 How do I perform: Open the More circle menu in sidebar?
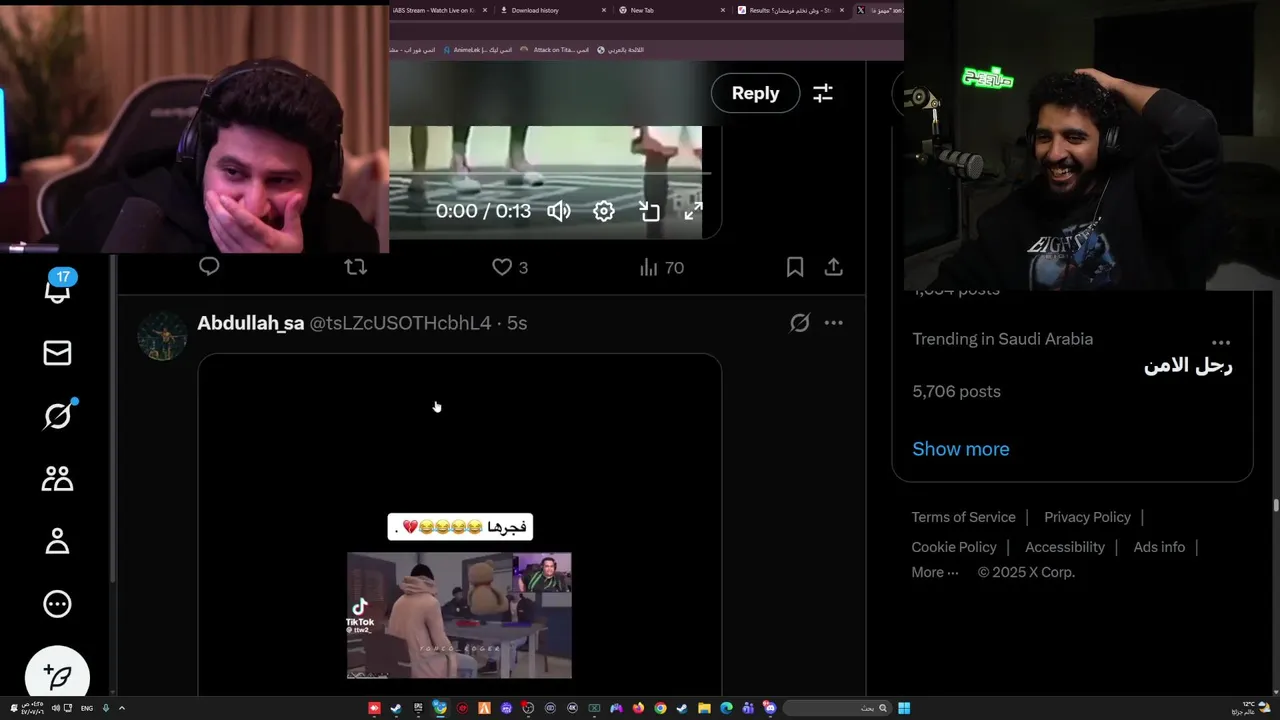[57, 604]
